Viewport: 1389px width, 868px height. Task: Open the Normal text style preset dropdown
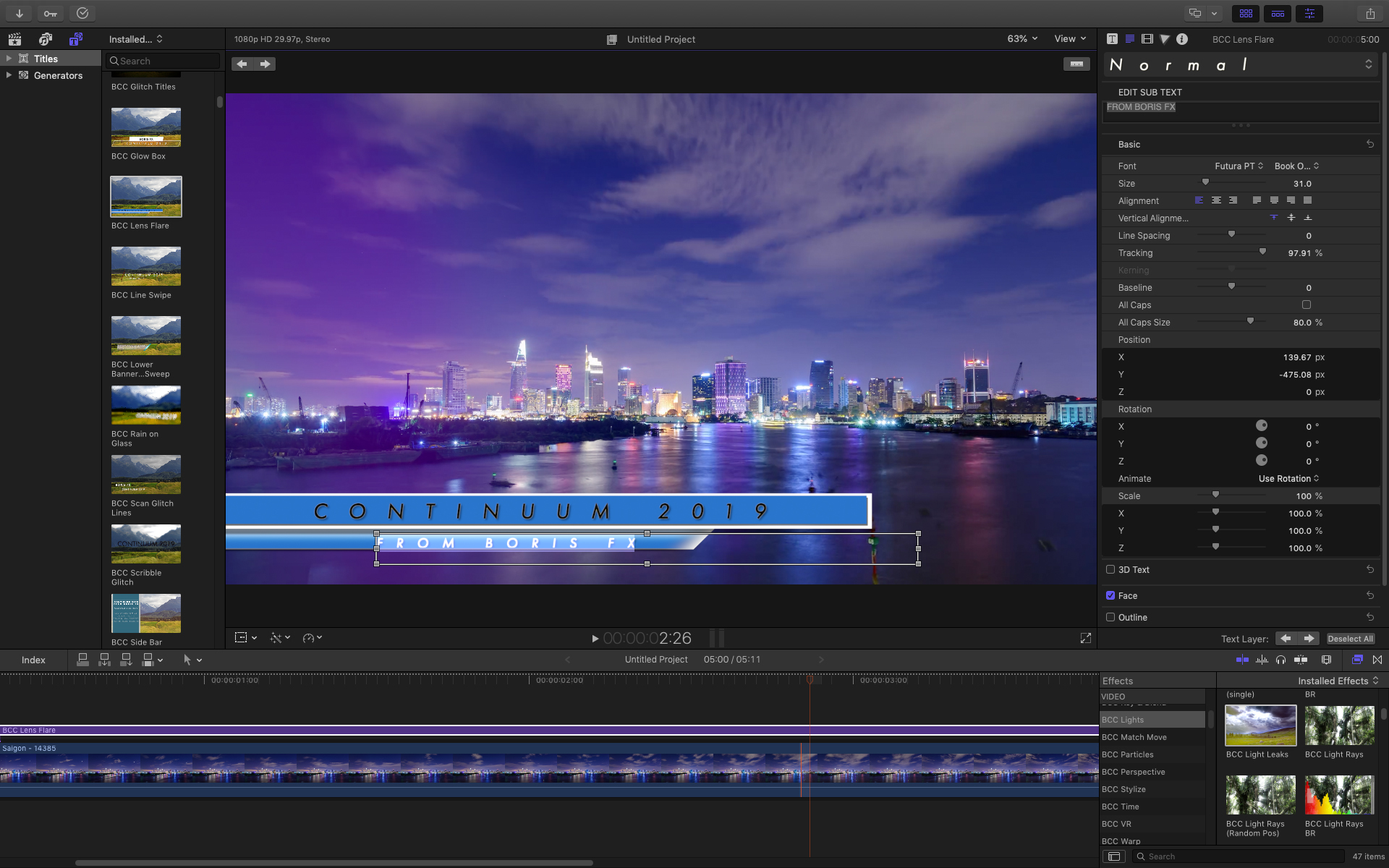click(x=1240, y=65)
